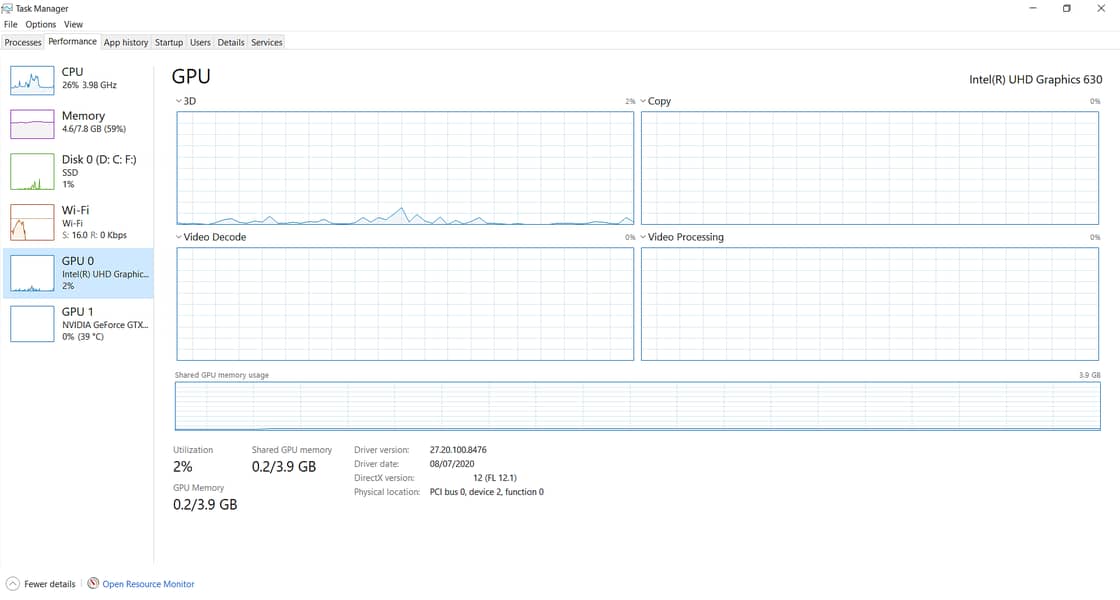Click the Shared GPU memory usage graph

tap(637, 406)
